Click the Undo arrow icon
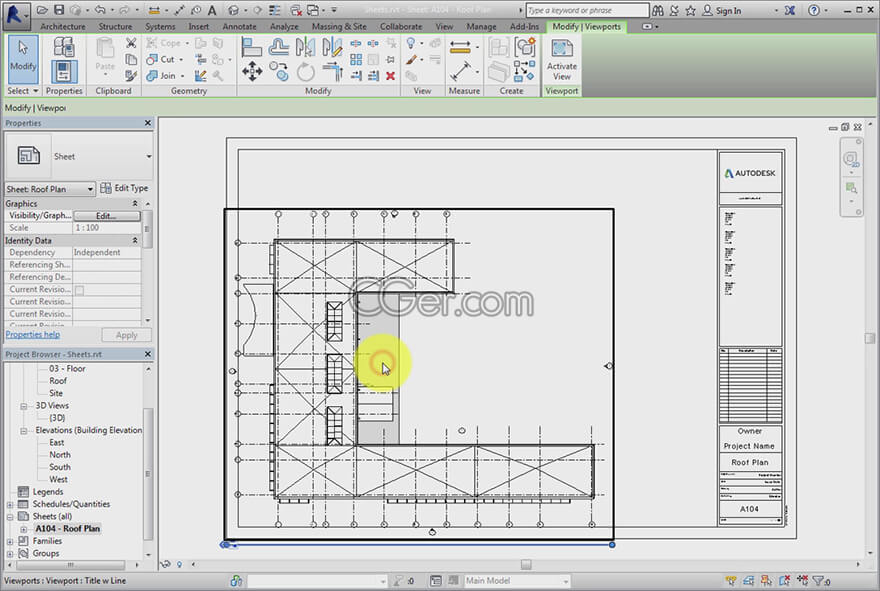The height and width of the screenshot is (591, 880). click(100, 10)
